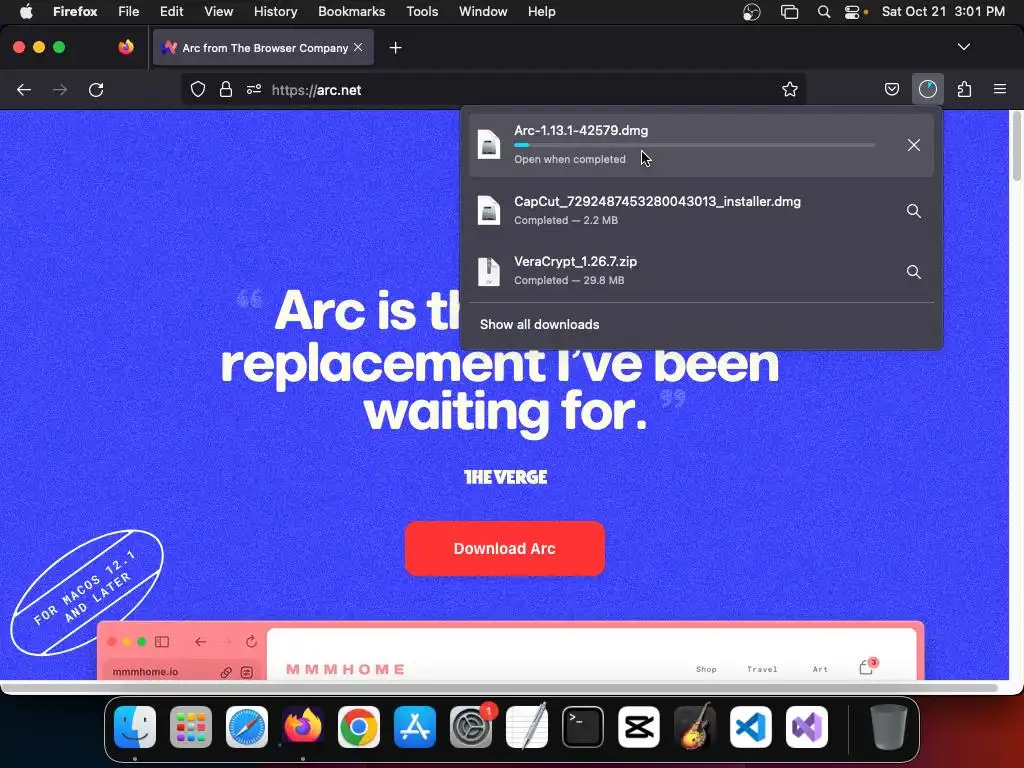The width and height of the screenshot is (1024, 768).
Task: Open the History menu
Action: click(x=275, y=12)
